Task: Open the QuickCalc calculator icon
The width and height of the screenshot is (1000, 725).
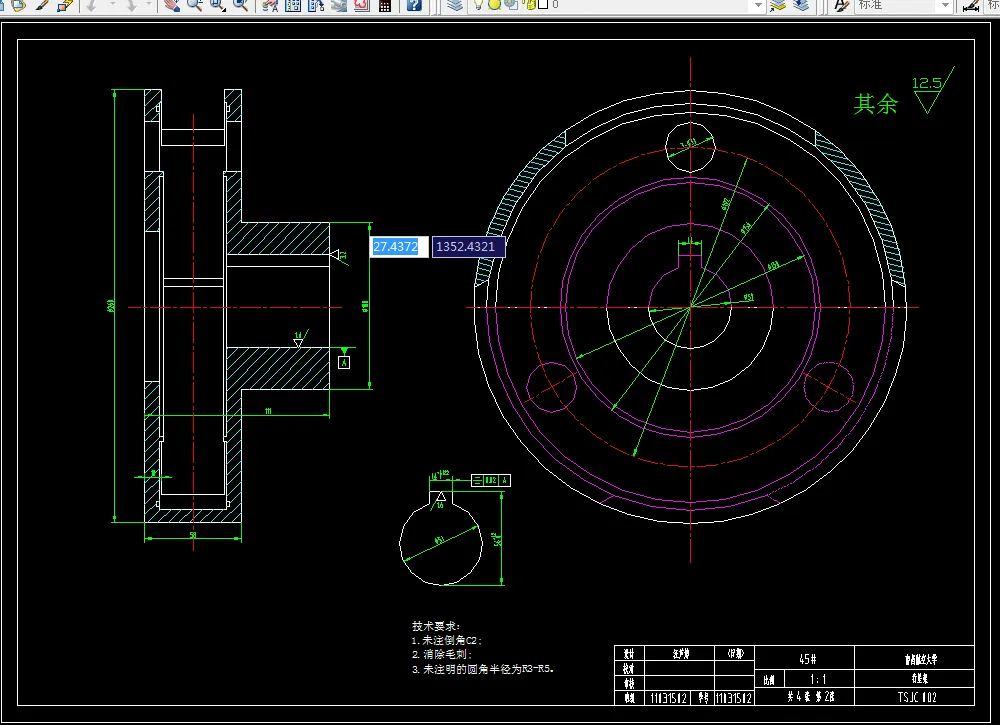Action: tap(384, 5)
